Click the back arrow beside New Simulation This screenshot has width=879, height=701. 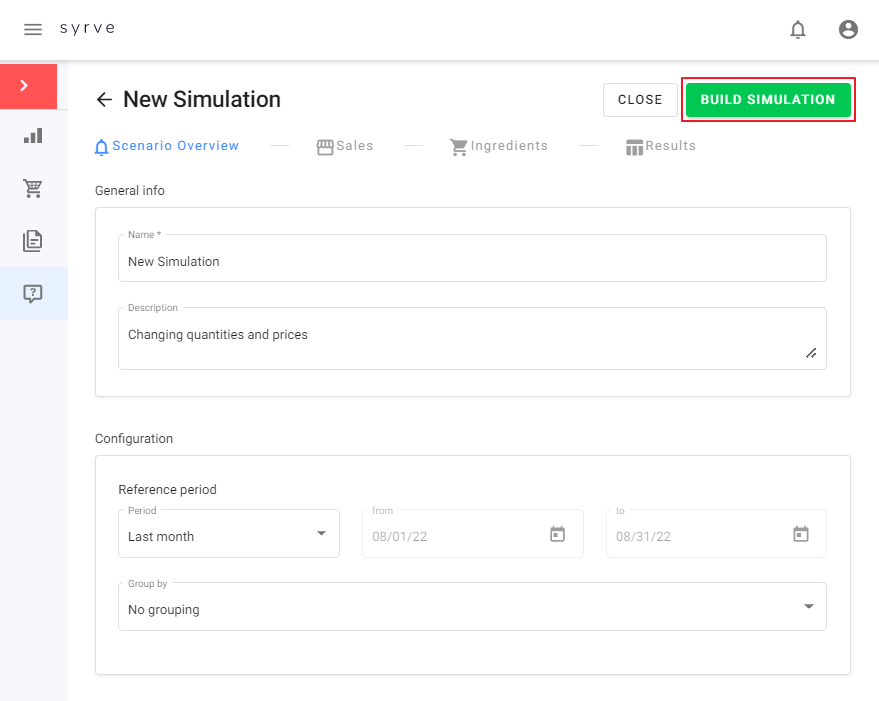[104, 99]
